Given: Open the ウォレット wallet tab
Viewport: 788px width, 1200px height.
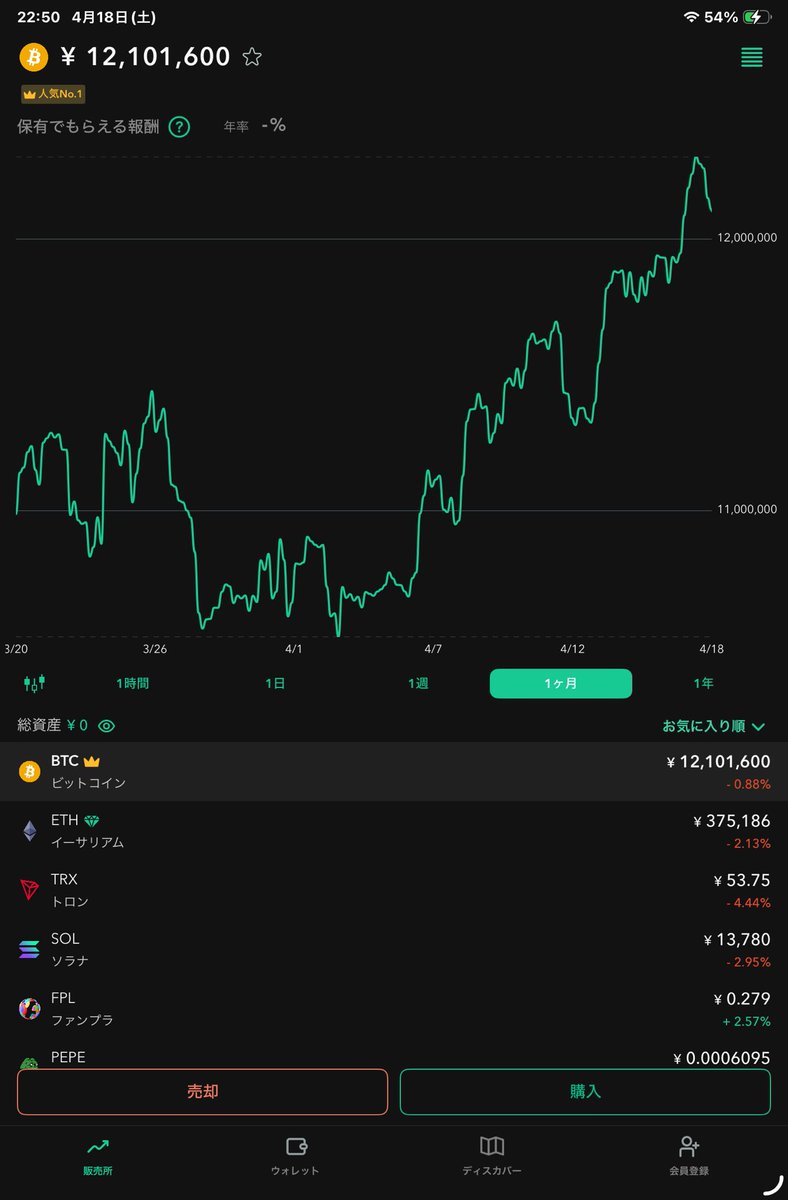Looking at the screenshot, I should tap(295, 1155).
